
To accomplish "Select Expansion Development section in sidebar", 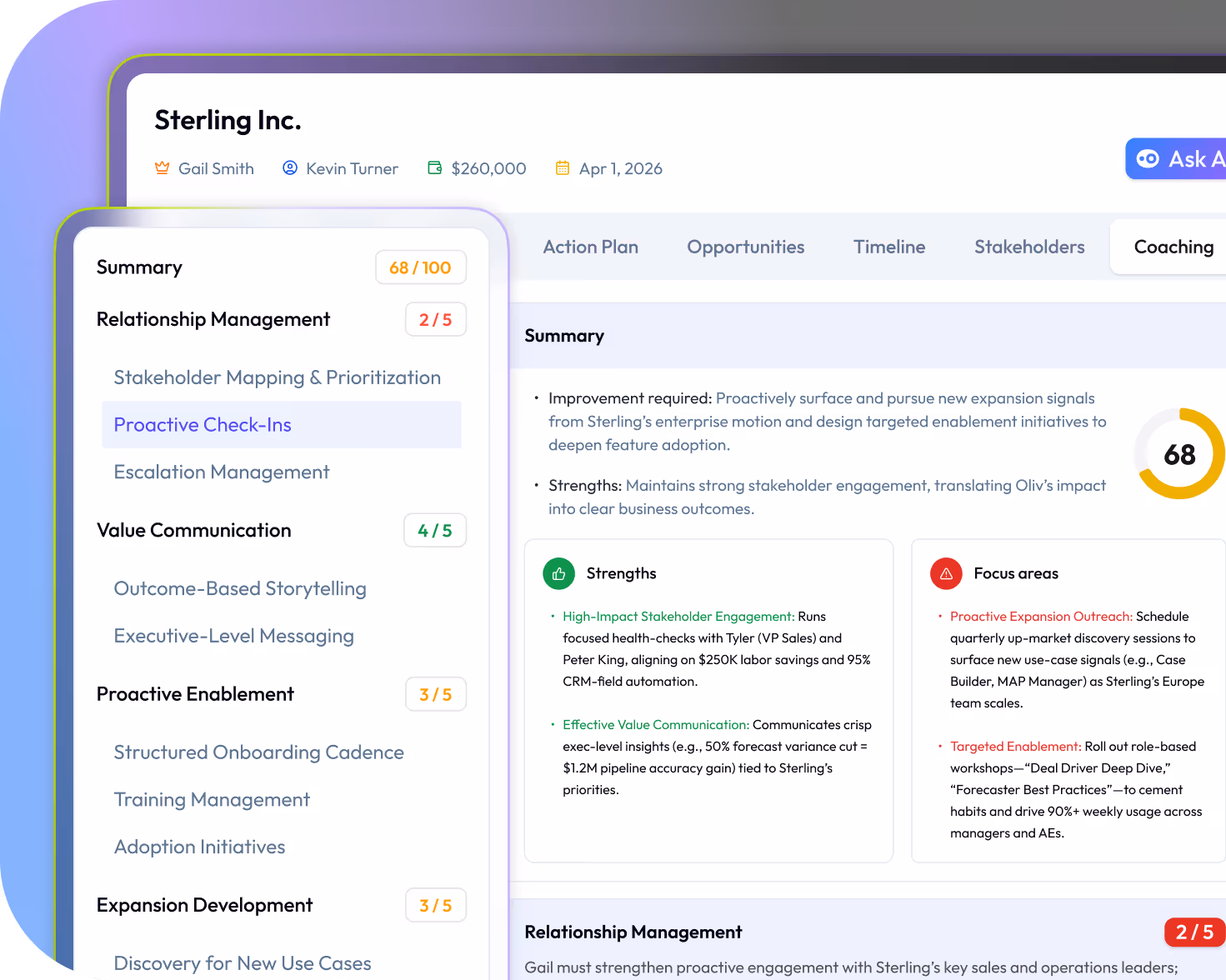I will (205, 905).
